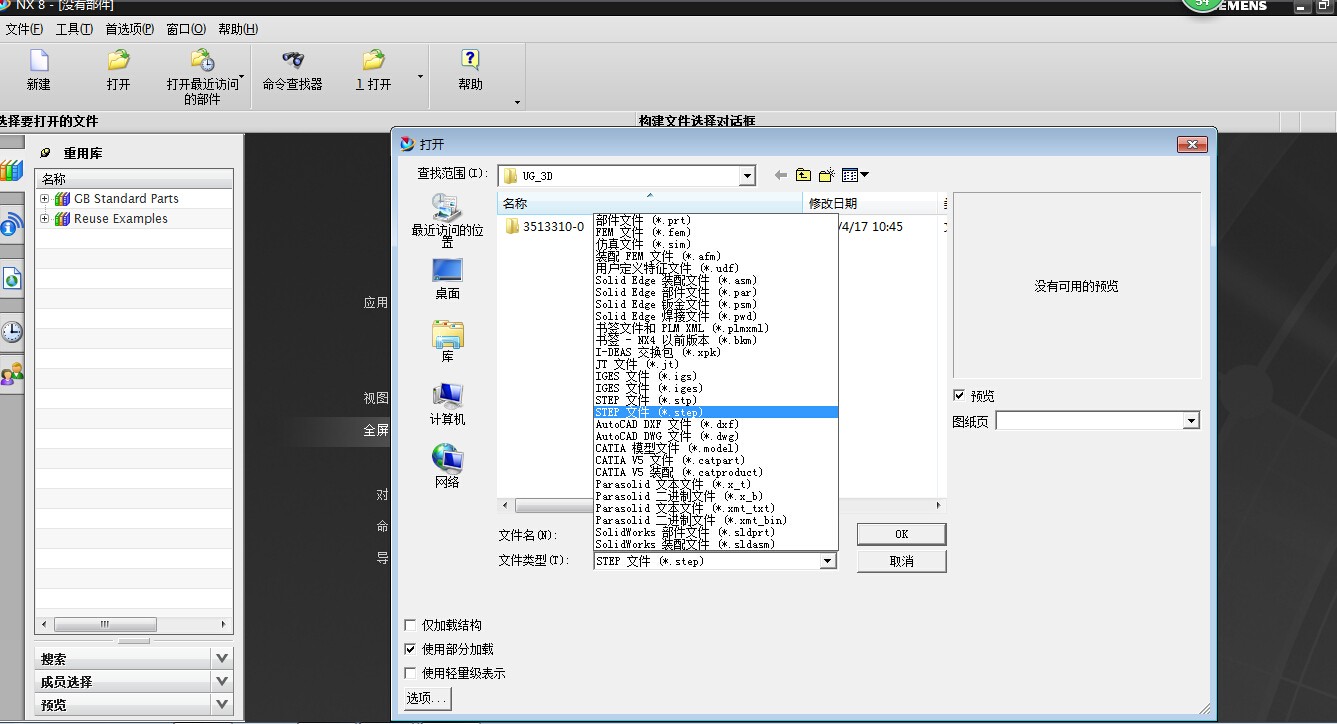1337x724 pixels.
Task: Sort by the 修改日期 column header
Action: (x=873, y=203)
